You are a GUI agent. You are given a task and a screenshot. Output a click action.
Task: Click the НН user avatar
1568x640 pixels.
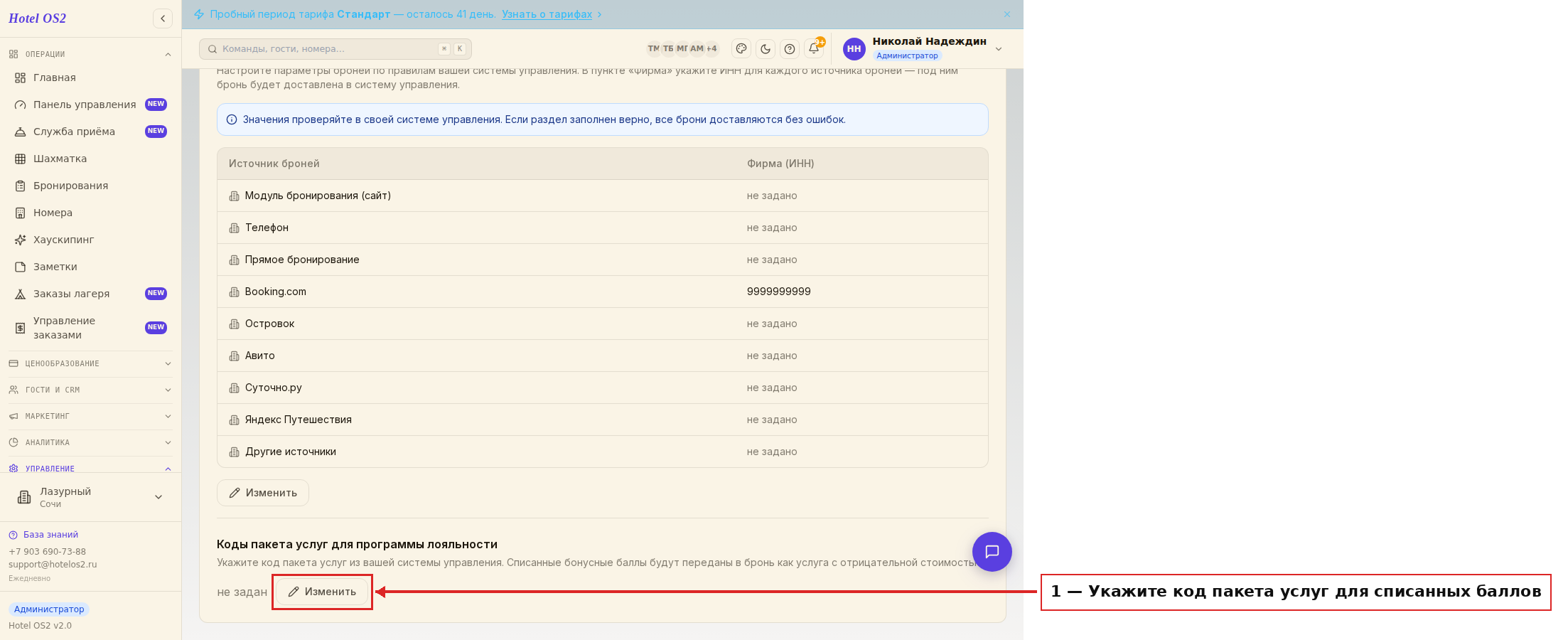[854, 49]
